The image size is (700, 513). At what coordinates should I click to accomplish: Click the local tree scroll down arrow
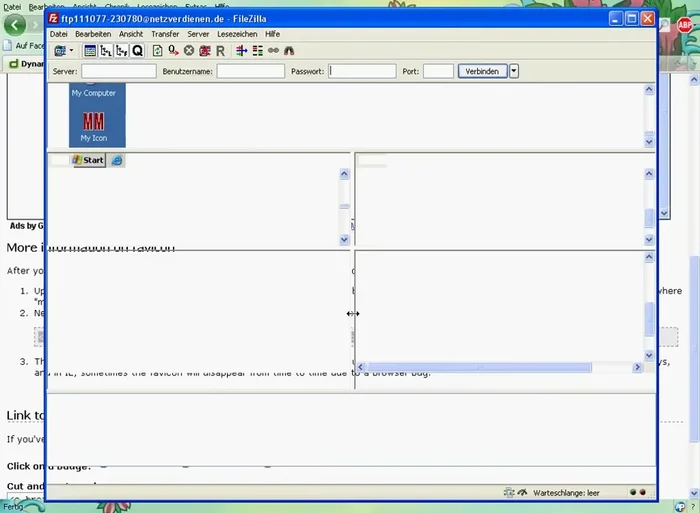pyautogui.click(x=344, y=240)
